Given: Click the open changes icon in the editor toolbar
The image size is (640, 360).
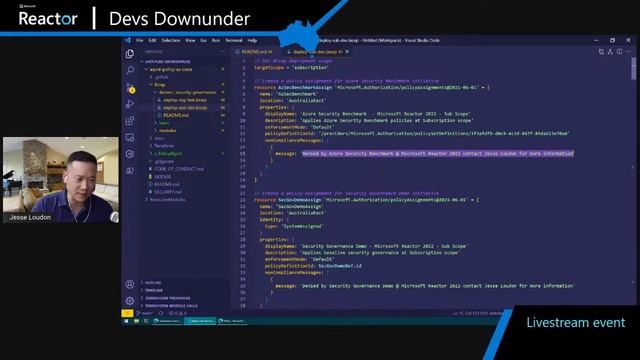Looking at the screenshot, I should coord(601,52).
